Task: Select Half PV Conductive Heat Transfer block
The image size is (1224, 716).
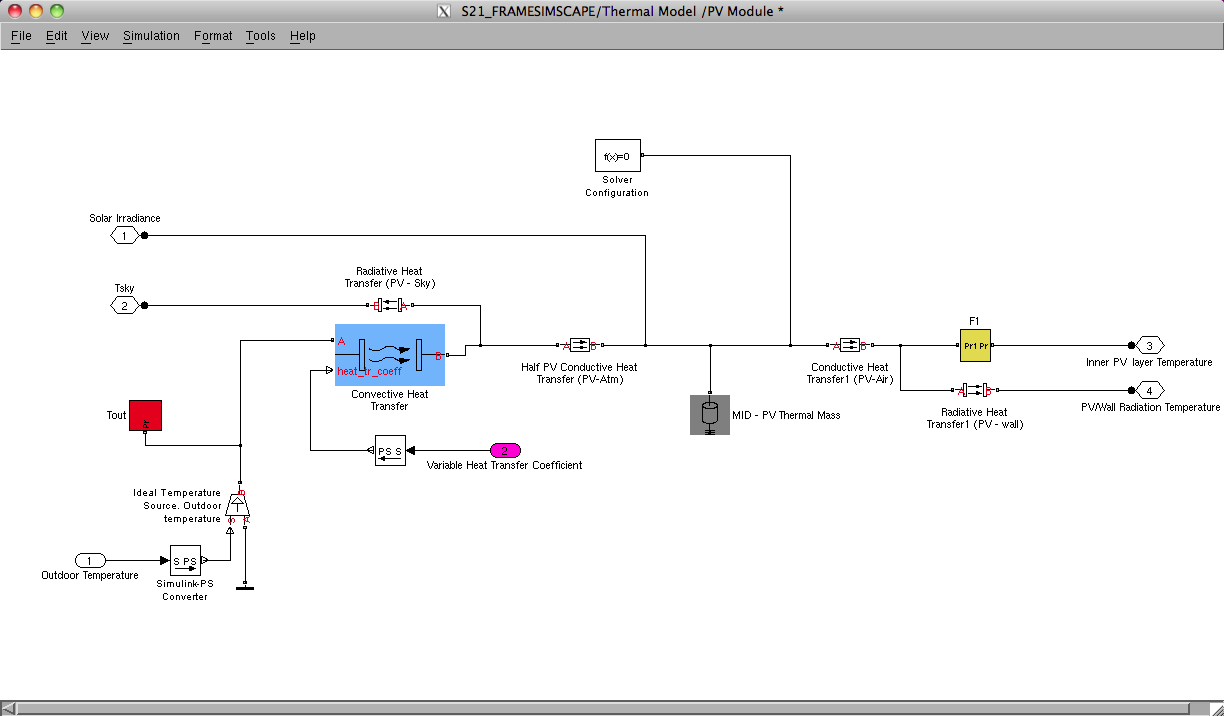Action: pyautogui.click(x=580, y=345)
